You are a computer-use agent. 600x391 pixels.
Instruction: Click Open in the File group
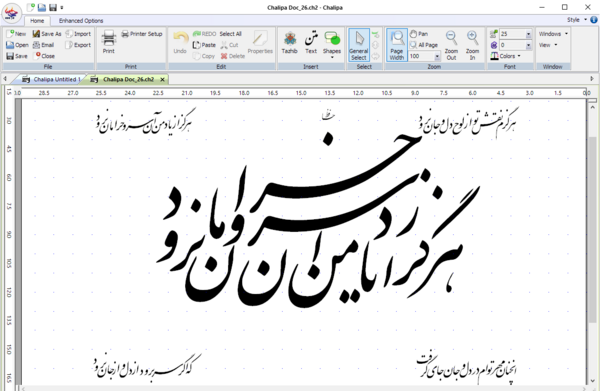pyautogui.click(x=17, y=45)
